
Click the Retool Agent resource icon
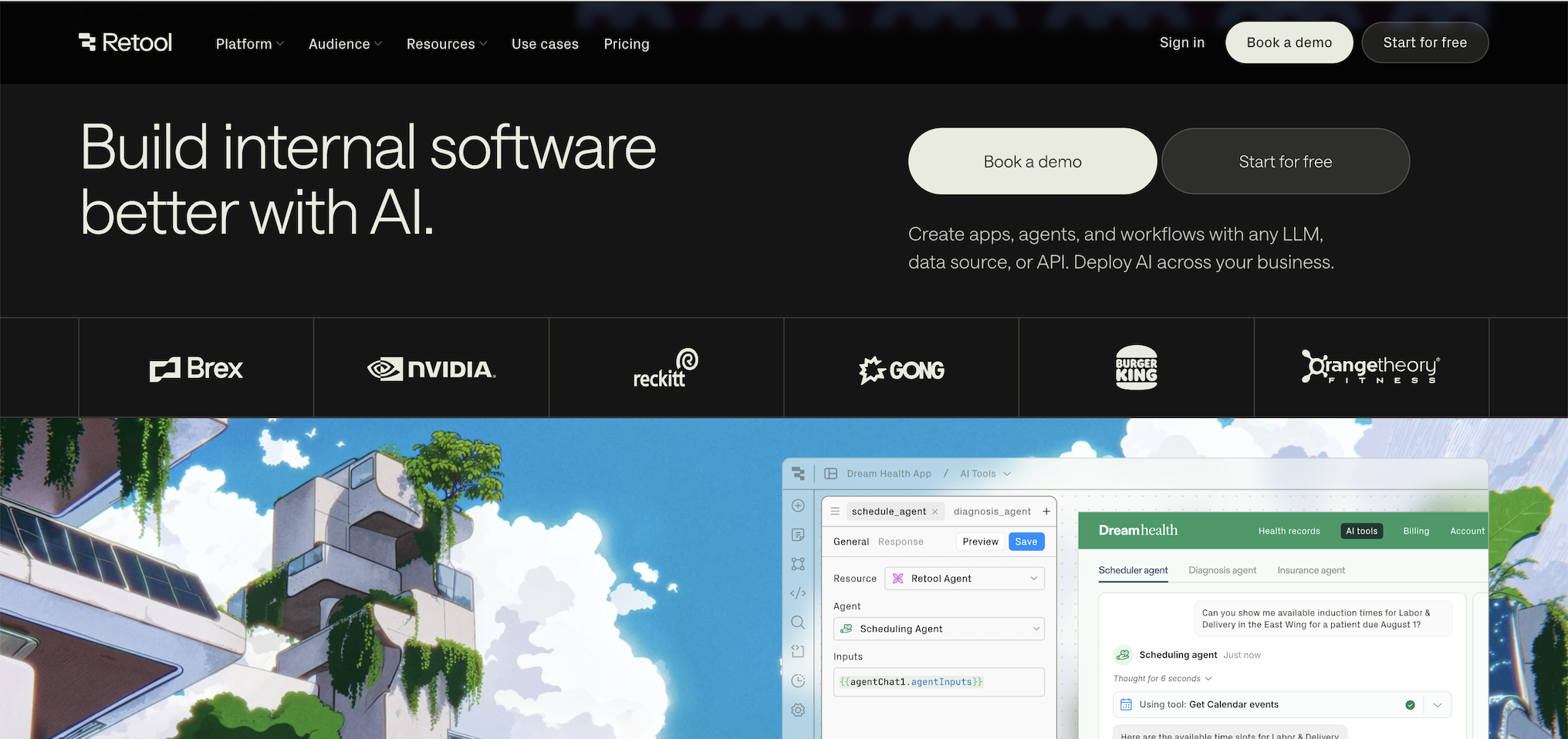(898, 579)
